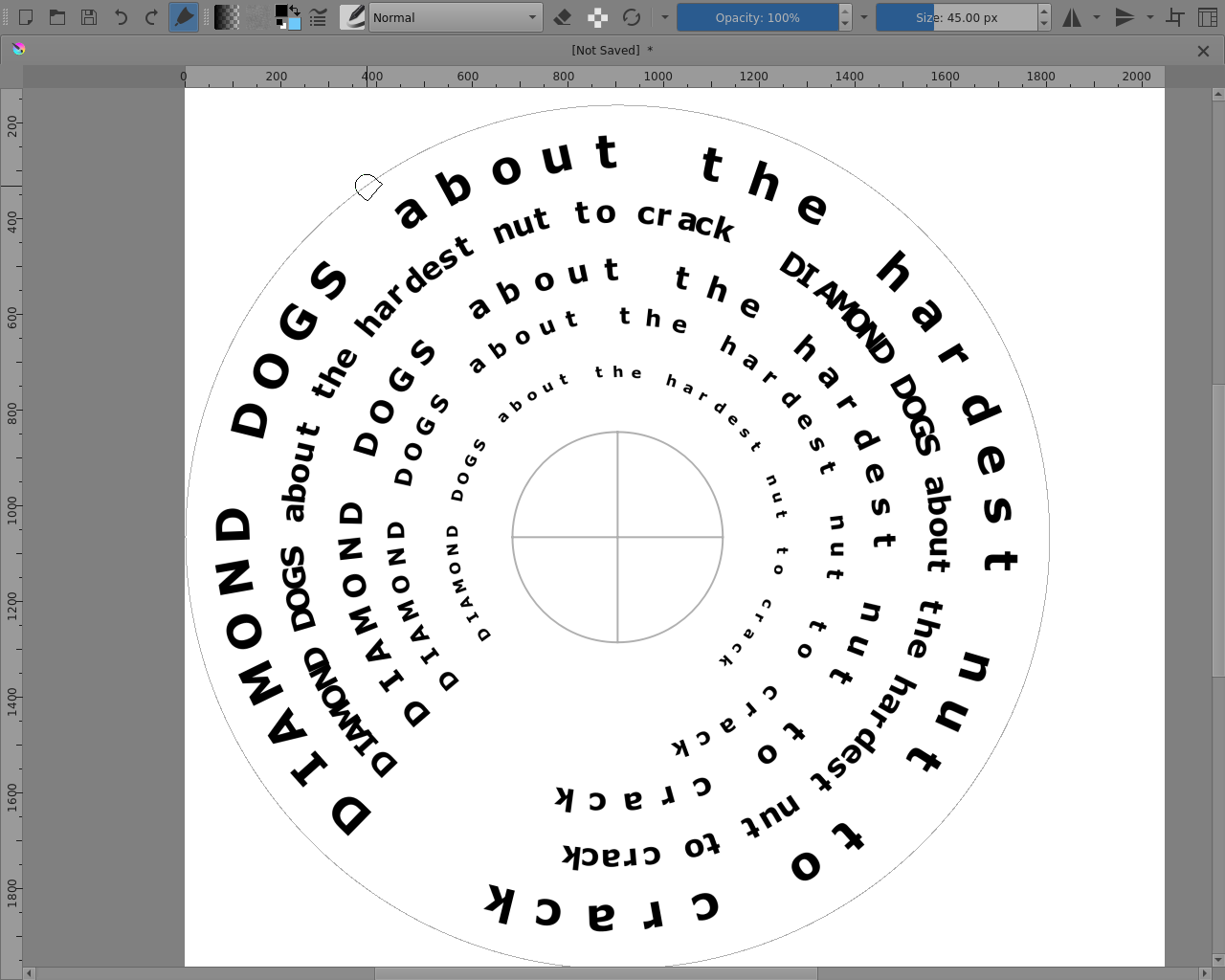The width and height of the screenshot is (1225, 980).
Task: Select the freehand brush tool button
Action: click(184, 17)
